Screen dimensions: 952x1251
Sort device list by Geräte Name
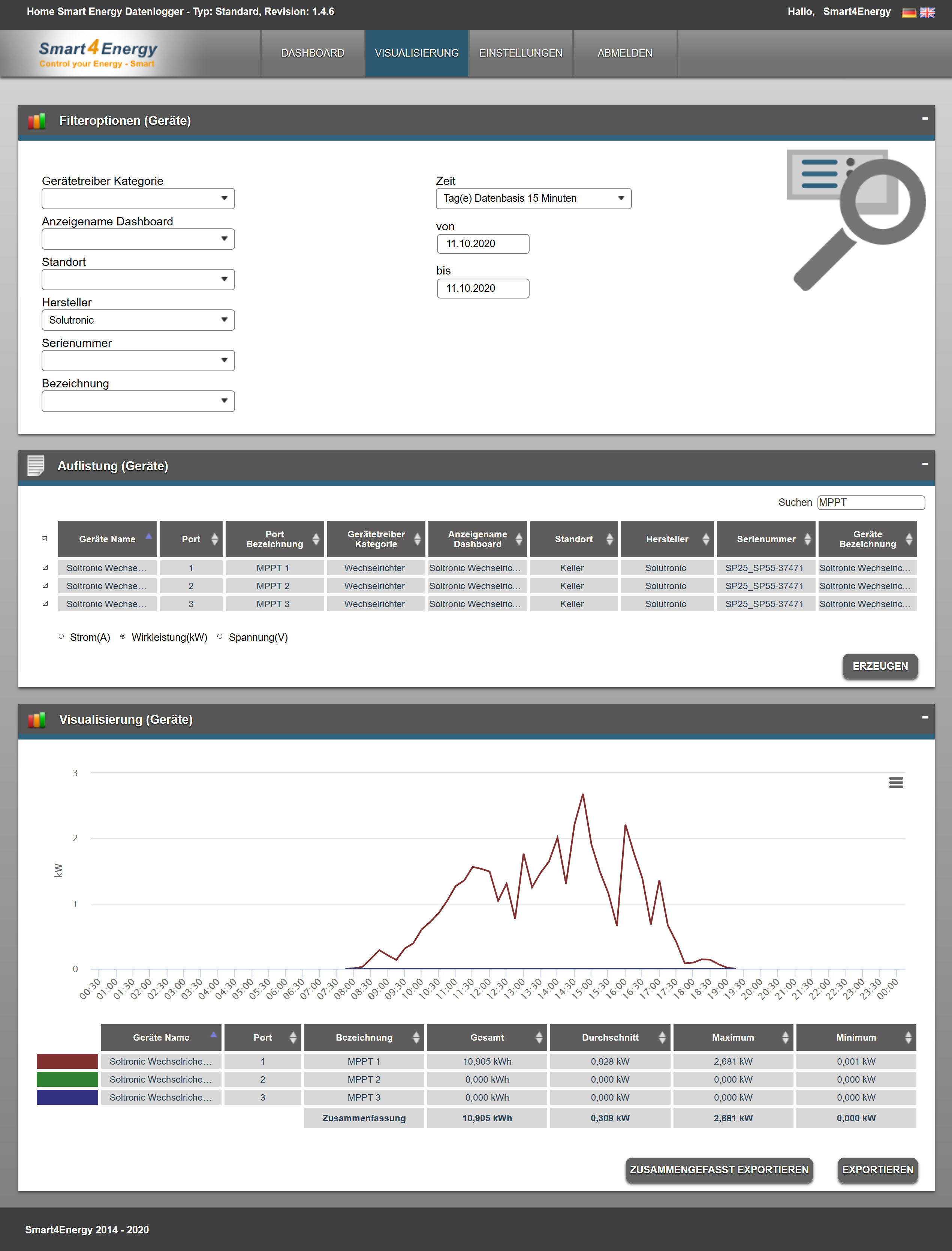coord(107,538)
